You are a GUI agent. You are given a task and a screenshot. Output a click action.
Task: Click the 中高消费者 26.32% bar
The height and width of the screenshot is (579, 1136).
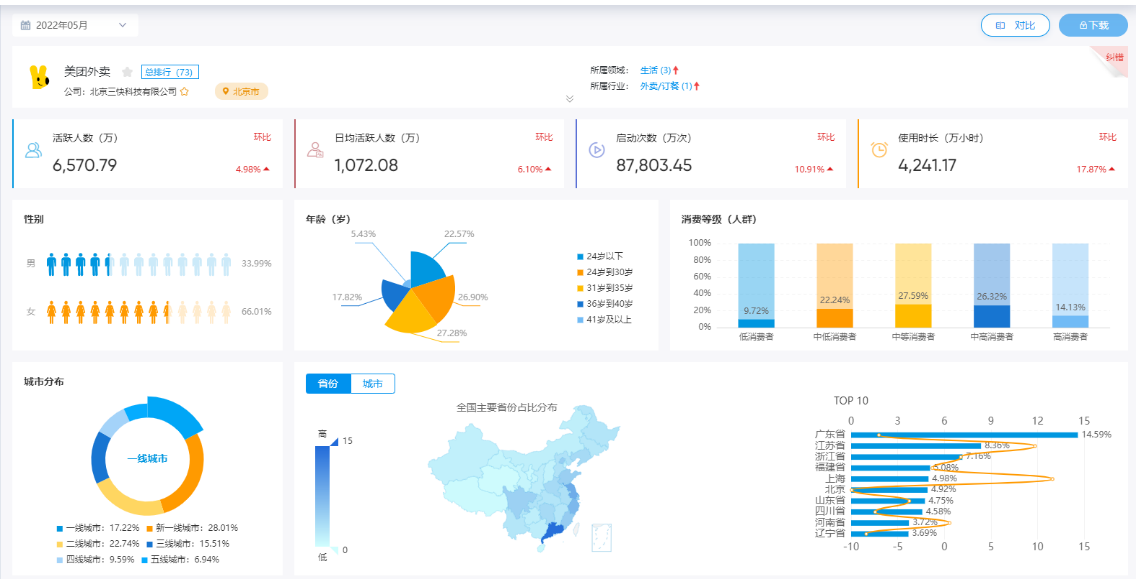[992, 316]
